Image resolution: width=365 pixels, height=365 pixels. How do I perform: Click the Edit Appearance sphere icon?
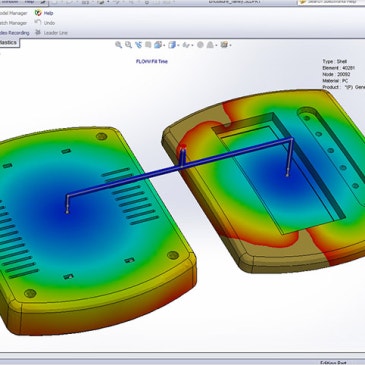pos(200,45)
